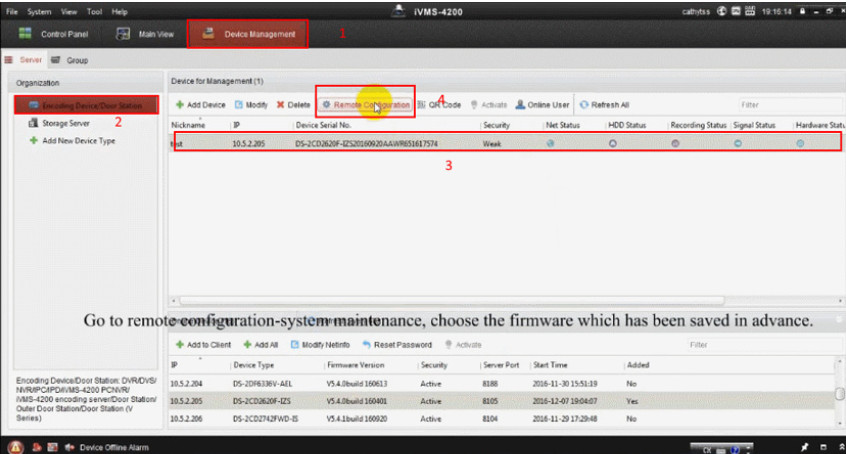Switch to the Group tab
Screen dimensions: 846x454
coord(70,60)
